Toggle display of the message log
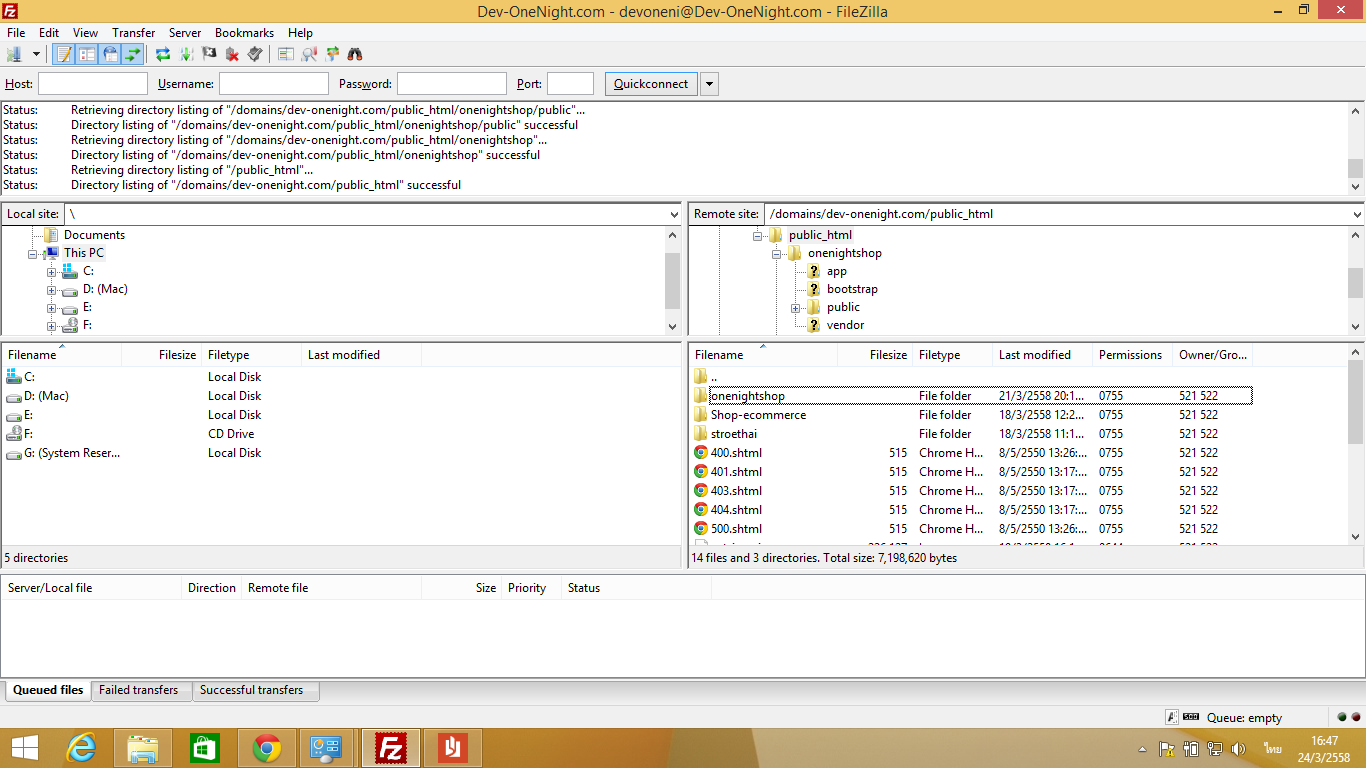1366x768 pixels. pos(64,54)
